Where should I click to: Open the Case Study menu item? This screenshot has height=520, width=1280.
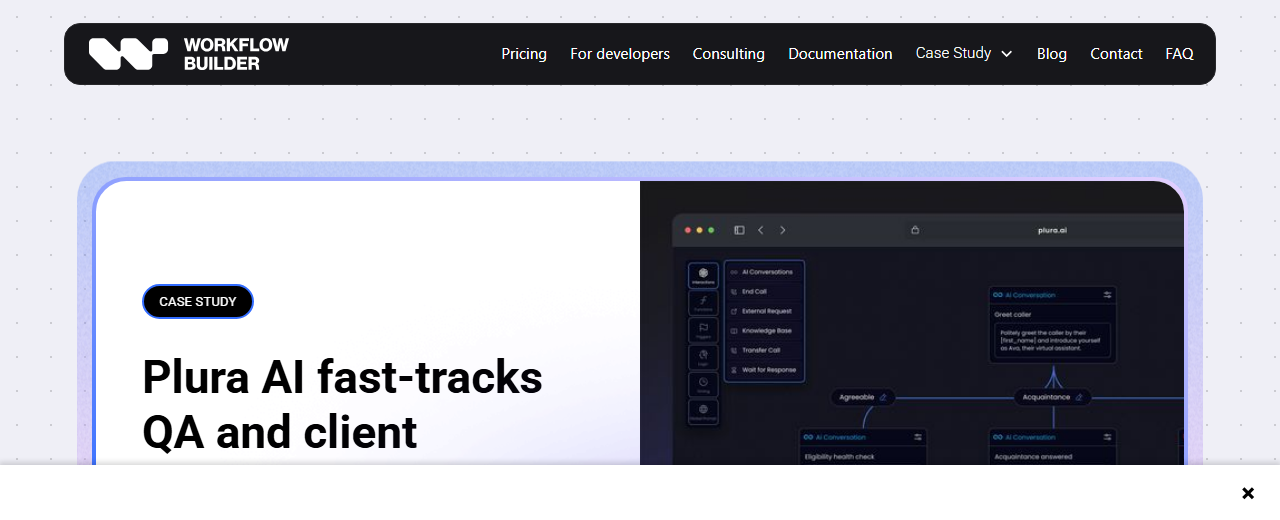pos(953,53)
